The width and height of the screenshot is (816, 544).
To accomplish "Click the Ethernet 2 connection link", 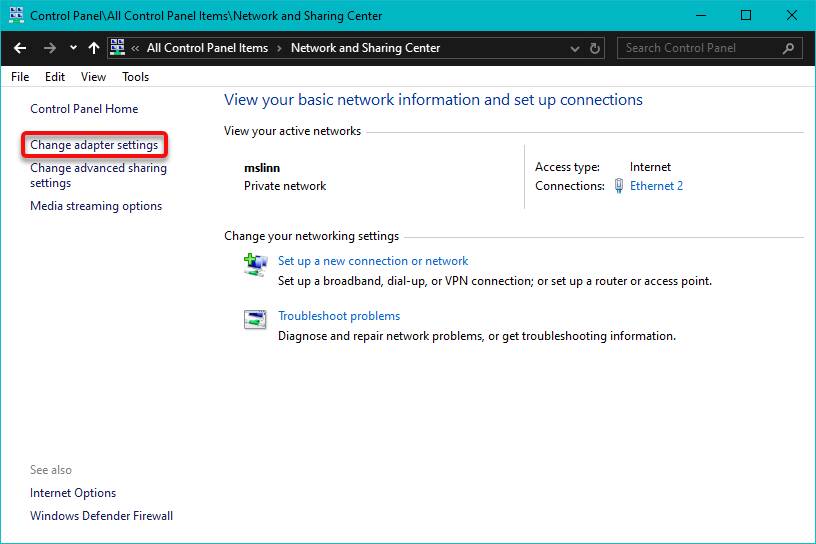I will (x=656, y=186).
